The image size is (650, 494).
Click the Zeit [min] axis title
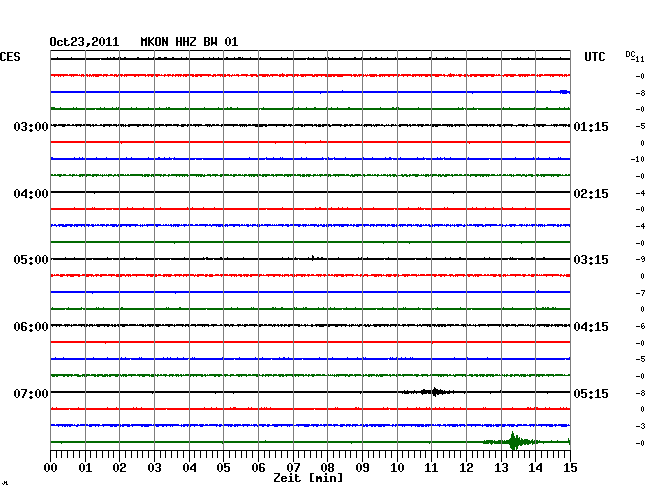coord(308,478)
